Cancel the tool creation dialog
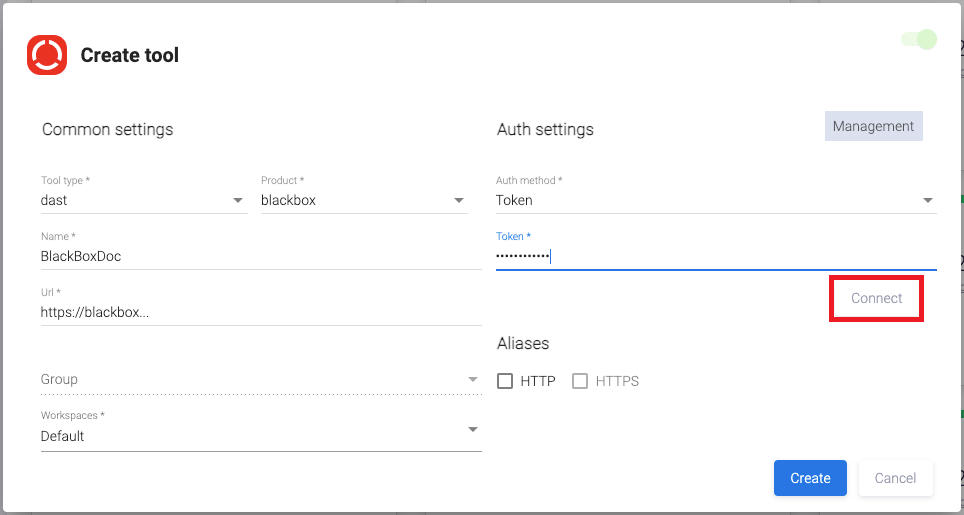964x515 pixels. [x=895, y=478]
